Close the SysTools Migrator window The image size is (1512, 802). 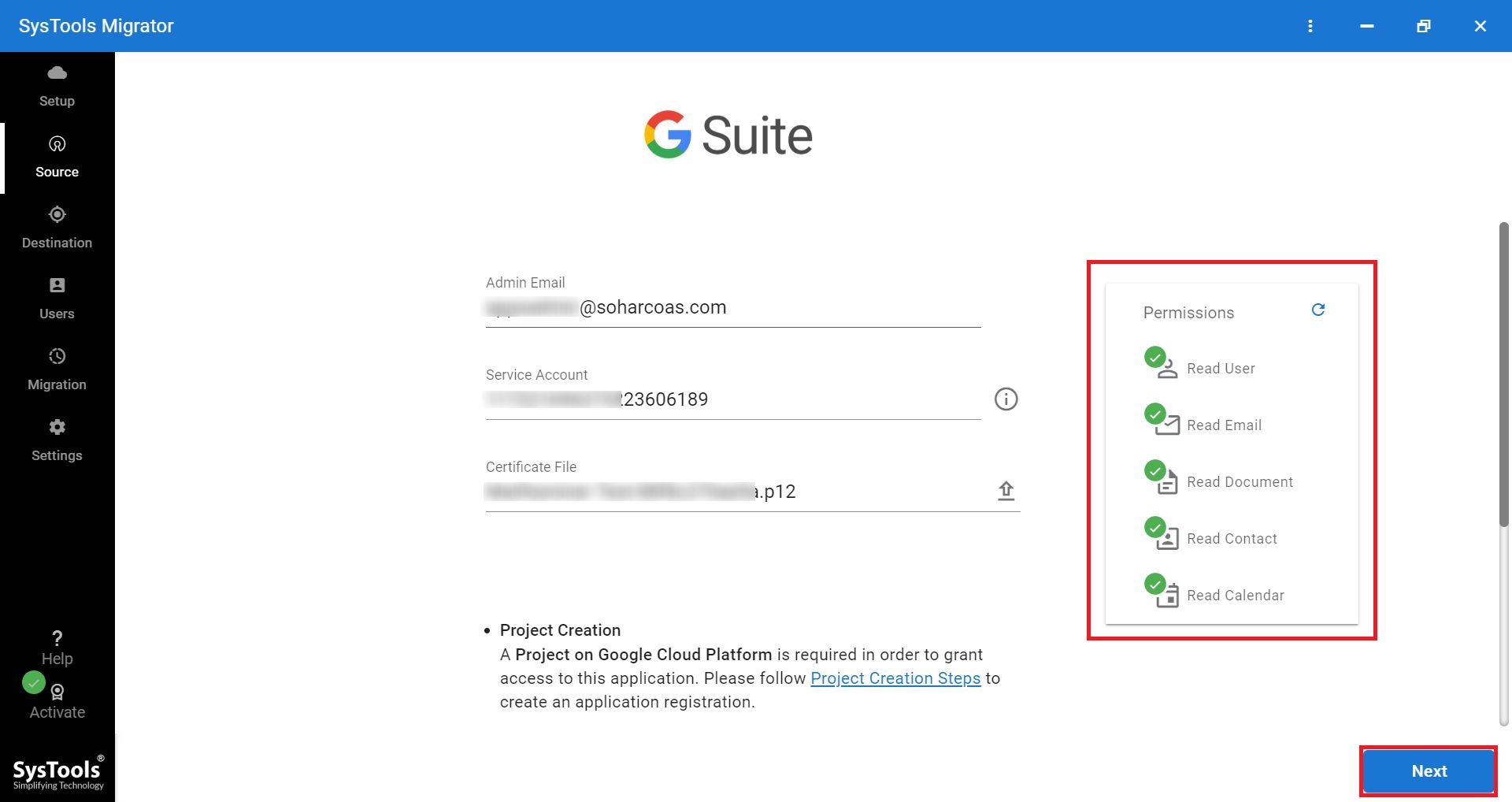1480,26
